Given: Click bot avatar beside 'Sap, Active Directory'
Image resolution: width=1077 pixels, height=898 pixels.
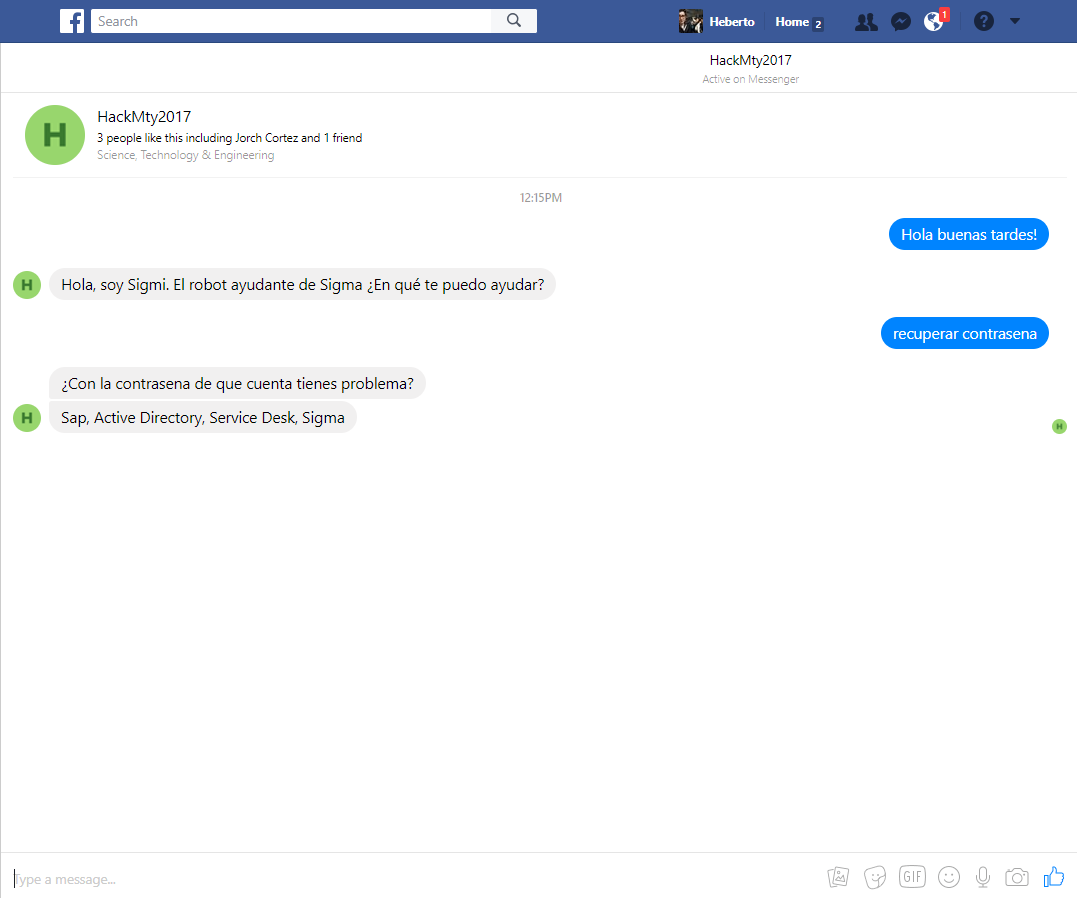Looking at the screenshot, I should click(27, 418).
